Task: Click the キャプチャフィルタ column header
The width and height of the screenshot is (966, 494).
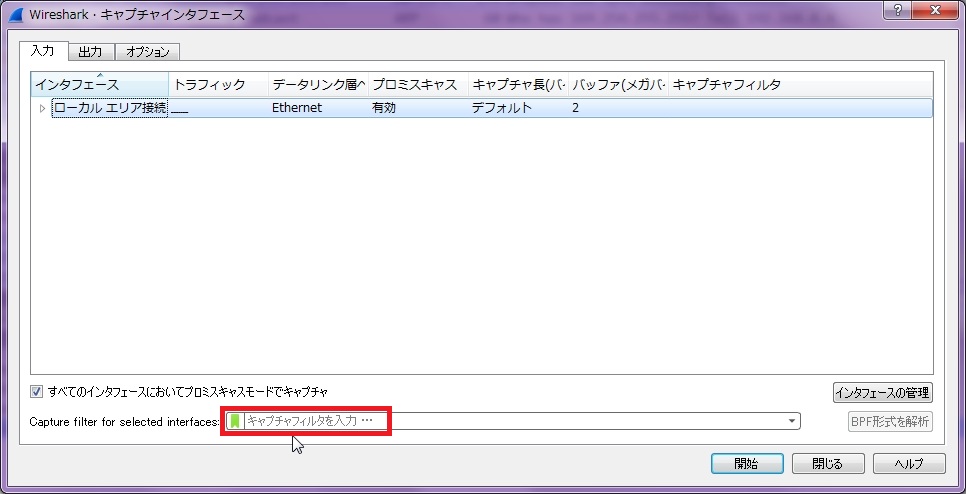Action: (800, 85)
